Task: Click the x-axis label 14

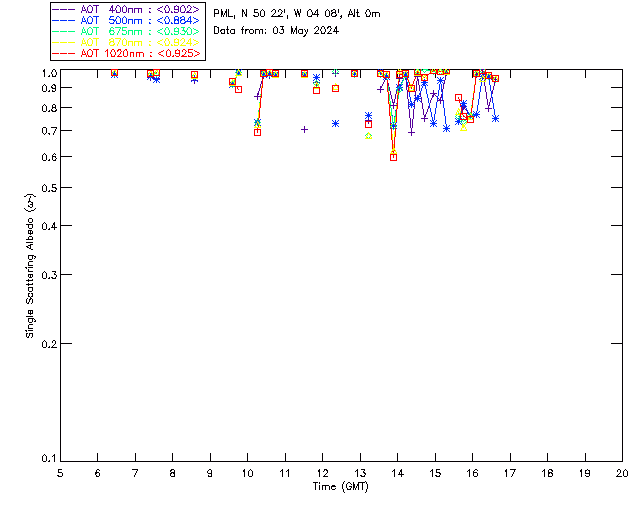Action: pos(398,473)
